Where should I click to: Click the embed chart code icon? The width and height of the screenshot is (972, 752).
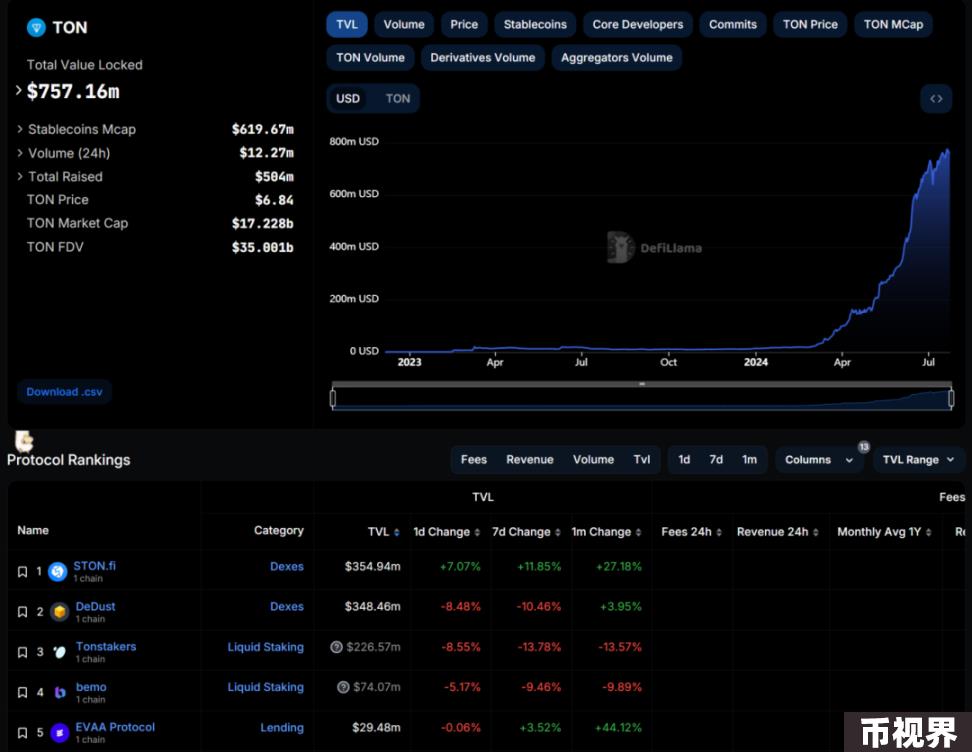click(936, 99)
